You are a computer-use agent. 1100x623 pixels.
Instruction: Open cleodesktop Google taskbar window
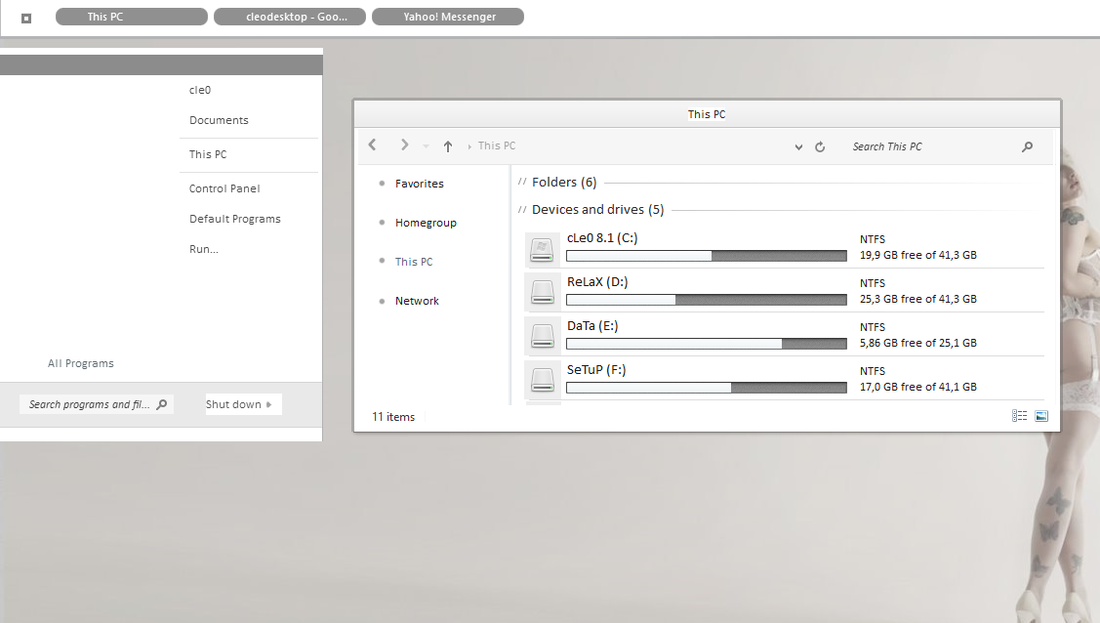pos(290,16)
